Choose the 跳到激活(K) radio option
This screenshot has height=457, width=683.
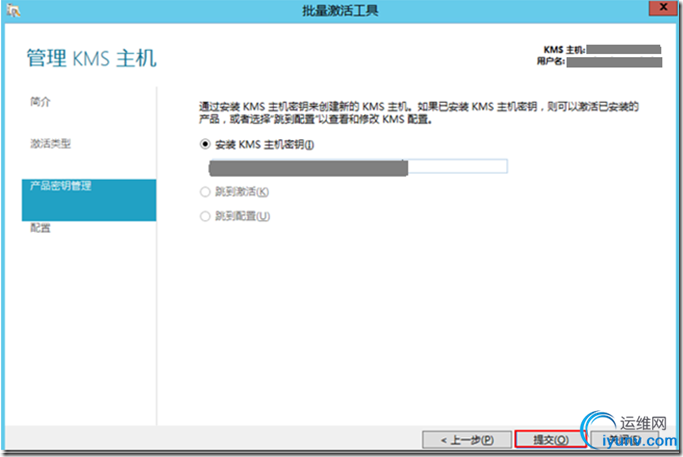205,192
